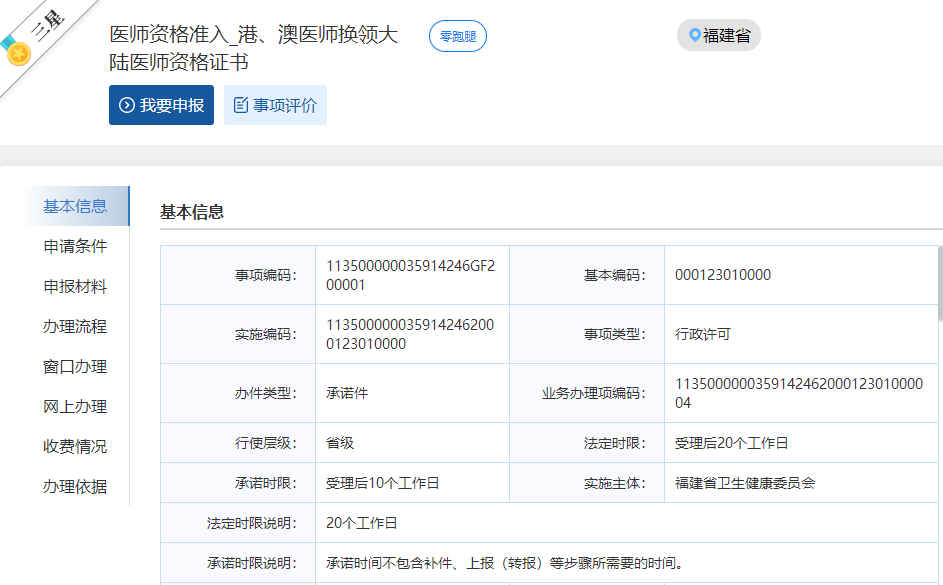Show the 窗口办理 section
The width and height of the screenshot is (943, 585).
point(75,366)
